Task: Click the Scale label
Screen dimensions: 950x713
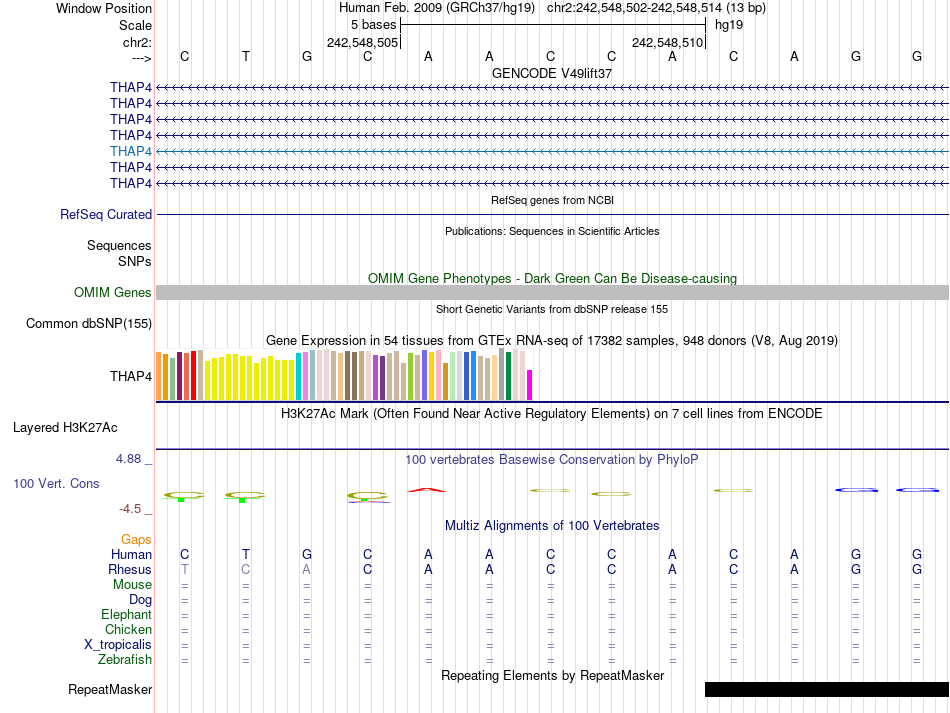Action: pos(136,25)
